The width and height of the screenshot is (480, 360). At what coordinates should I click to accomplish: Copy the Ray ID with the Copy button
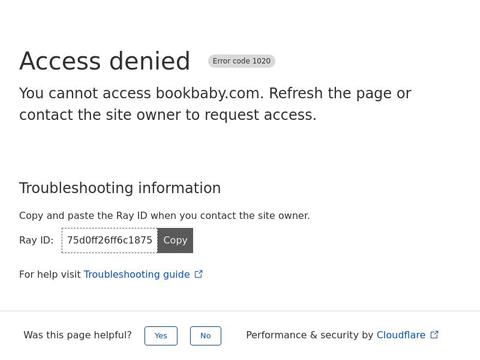175,240
